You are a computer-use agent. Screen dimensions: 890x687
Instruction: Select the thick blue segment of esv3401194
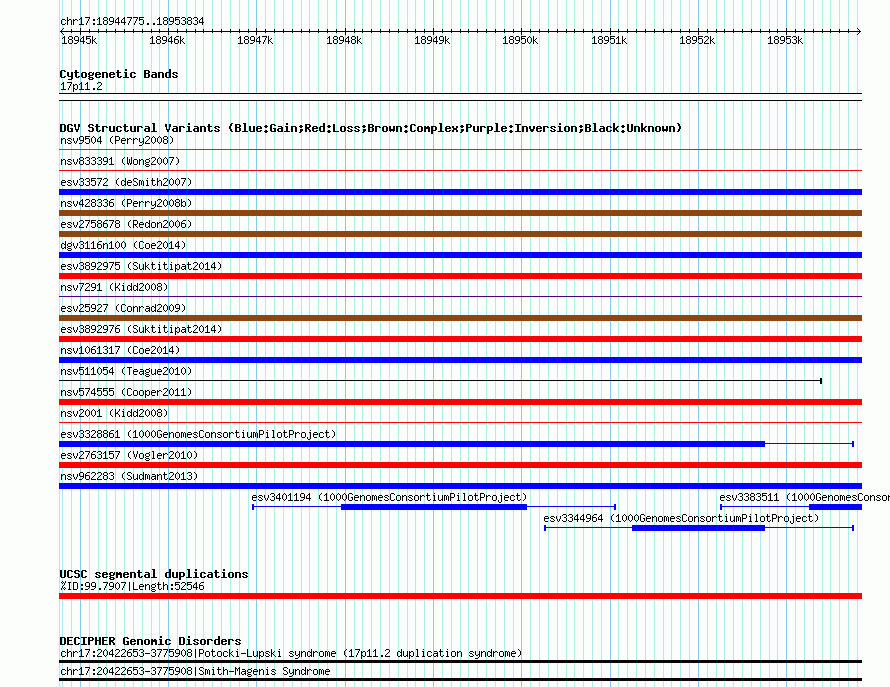click(x=434, y=507)
